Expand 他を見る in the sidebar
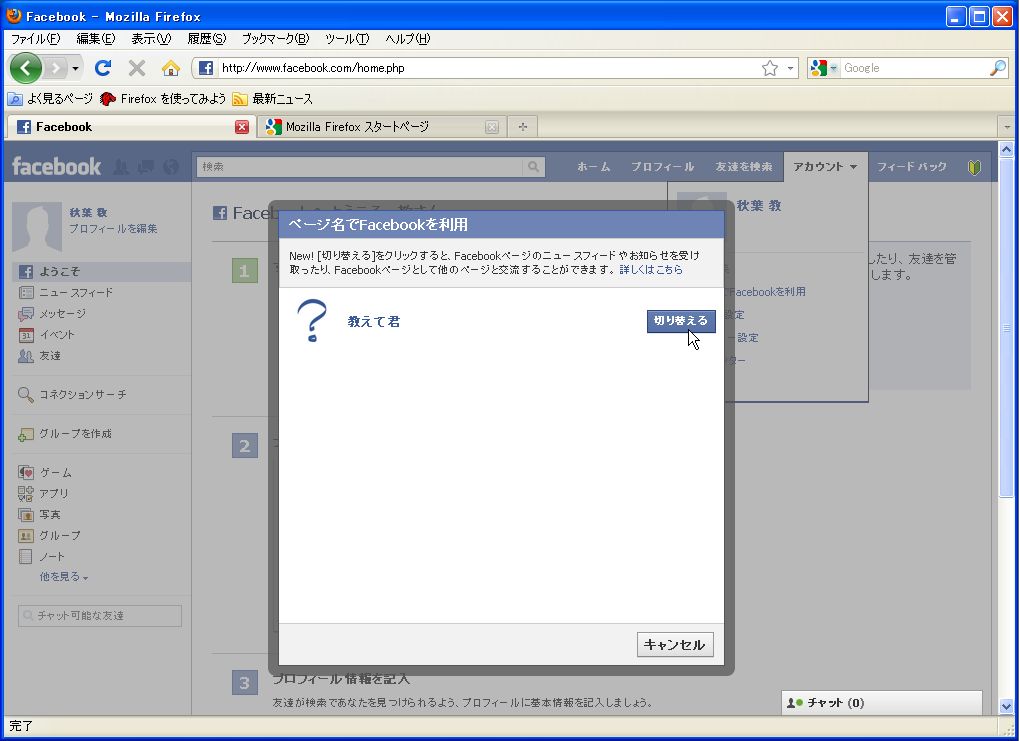This screenshot has height=741, width=1019. click(x=64, y=577)
